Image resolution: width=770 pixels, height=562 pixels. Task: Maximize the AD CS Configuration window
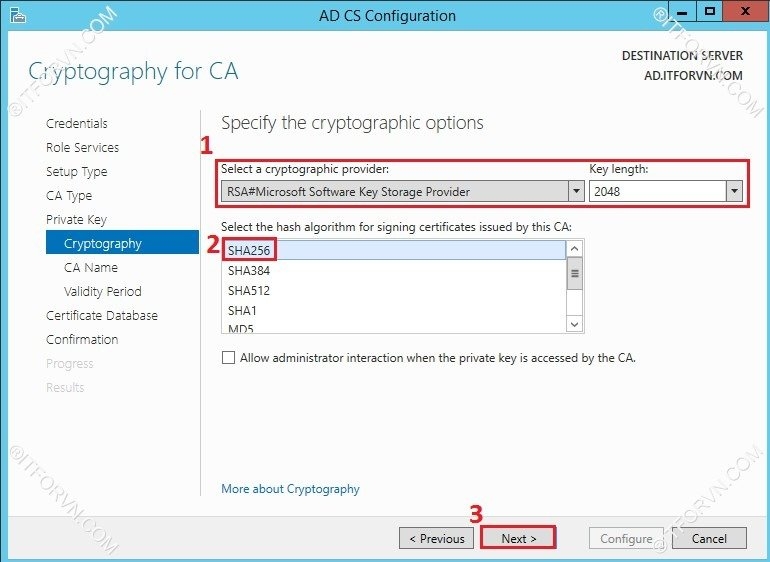click(x=710, y=13)
